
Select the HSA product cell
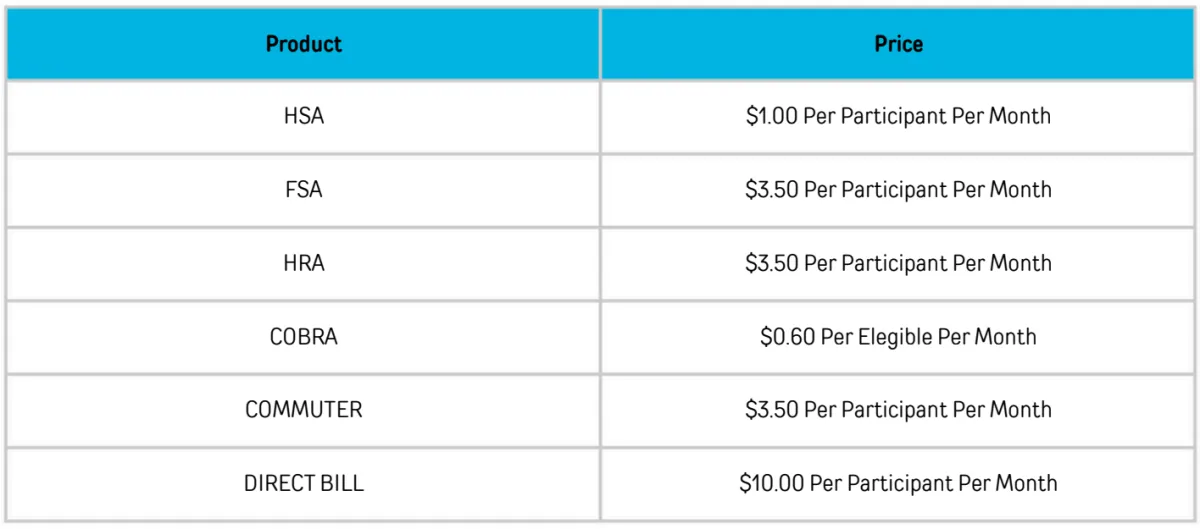coord(303,117)
